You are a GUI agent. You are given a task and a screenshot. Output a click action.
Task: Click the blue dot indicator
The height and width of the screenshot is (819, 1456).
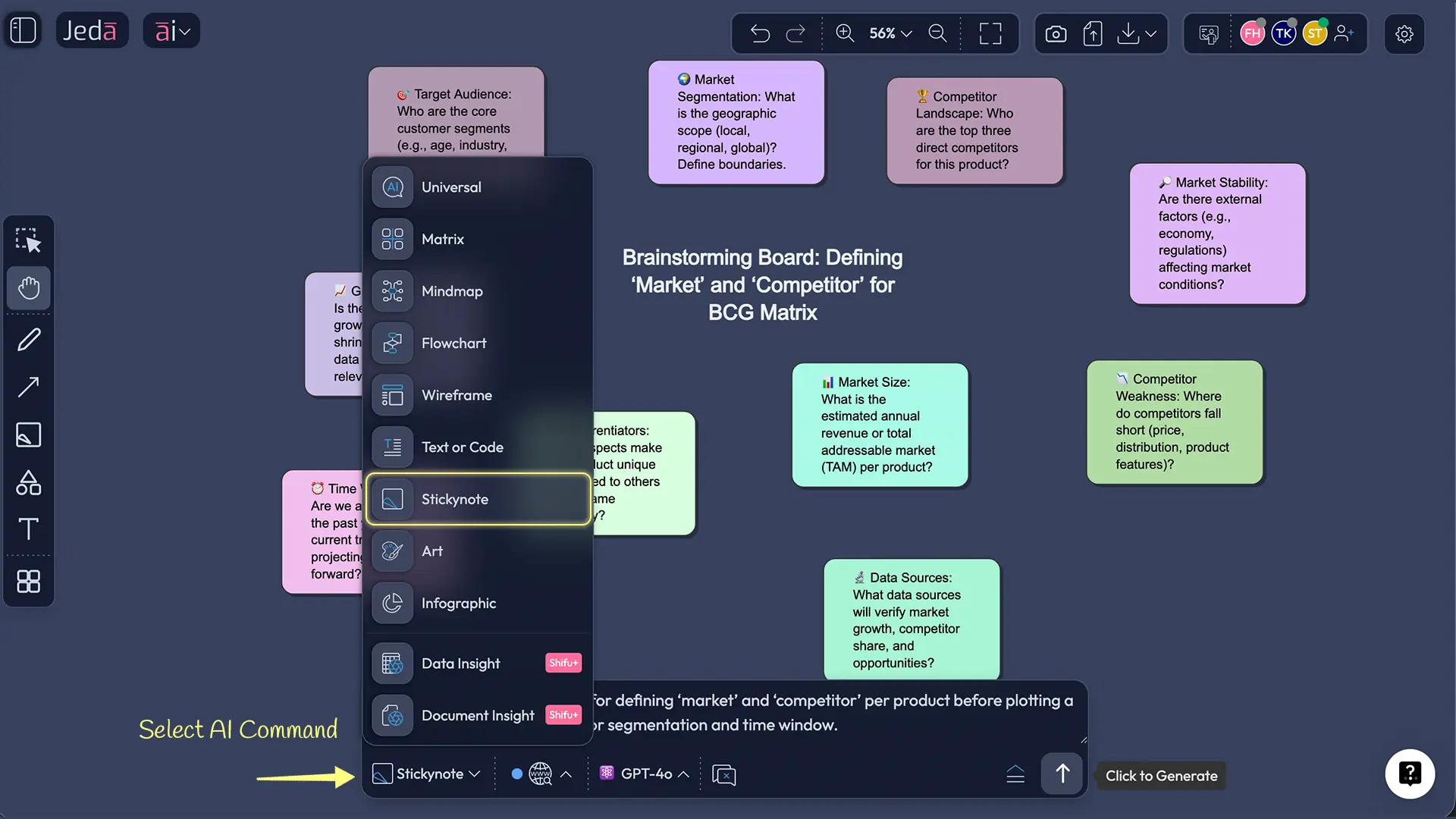coord(516,773)
